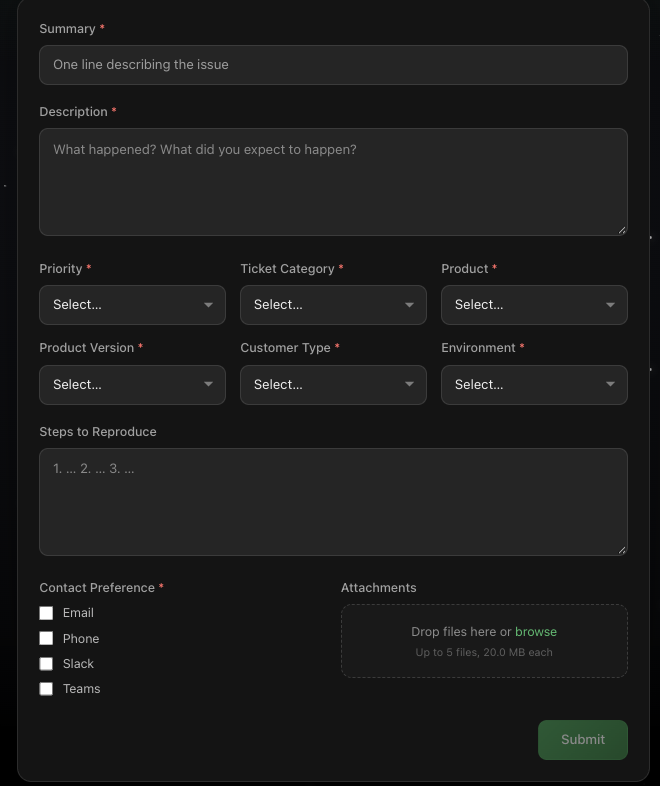Click the Steps to Reproduce resize handle
The height and width of the screenshot is (786, 660).
coord(622,550)
